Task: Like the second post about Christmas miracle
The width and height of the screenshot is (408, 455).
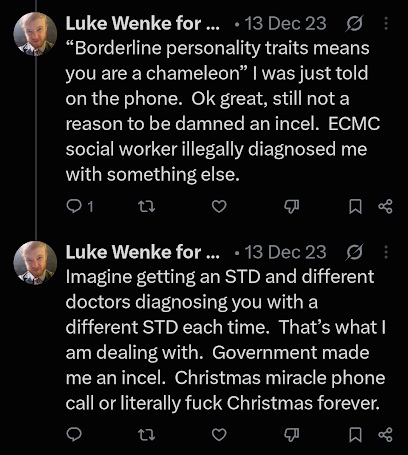Action: (x=219, y=435)
